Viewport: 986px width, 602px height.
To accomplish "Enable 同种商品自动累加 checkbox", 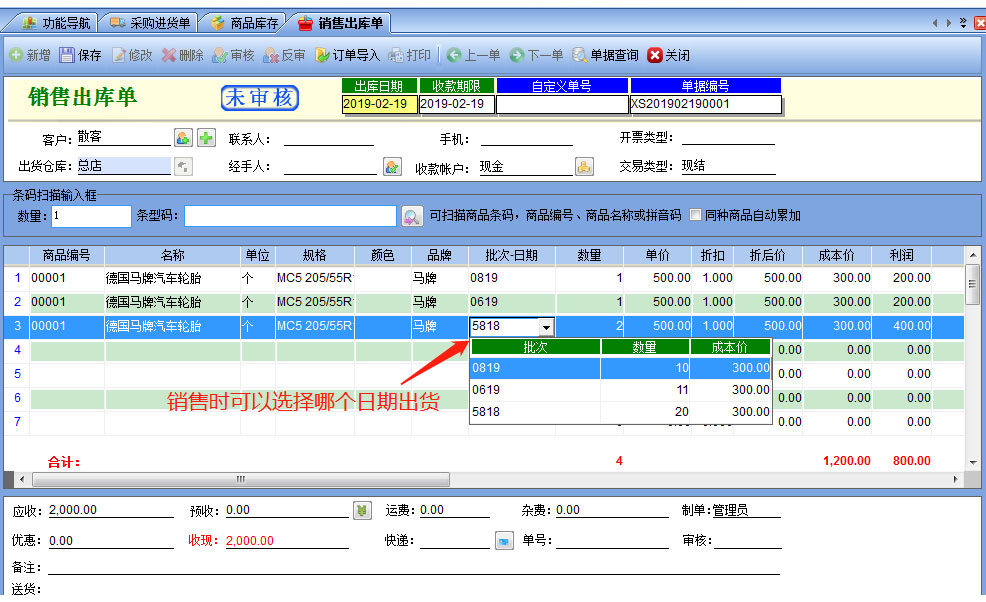I will [x=695, y=215].
